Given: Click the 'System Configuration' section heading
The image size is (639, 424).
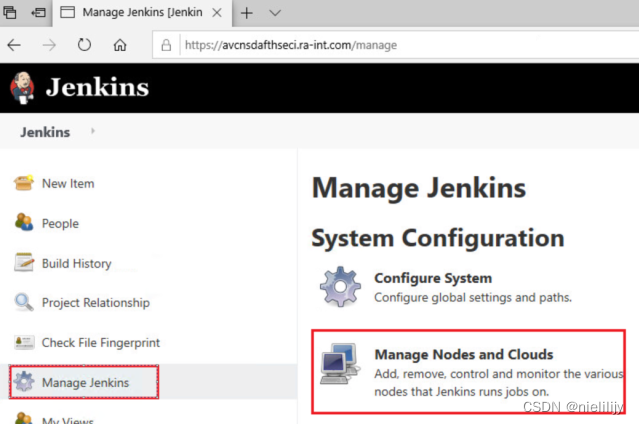Looking at the screenshot, I should [x=438, y=238].
